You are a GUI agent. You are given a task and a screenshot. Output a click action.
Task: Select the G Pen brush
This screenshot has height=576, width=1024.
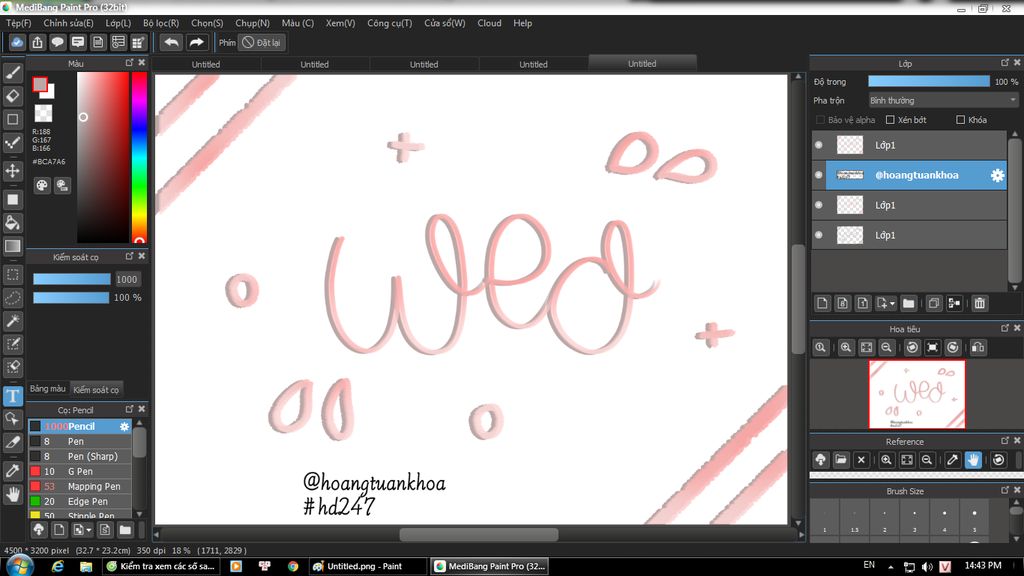coord(80,471)
